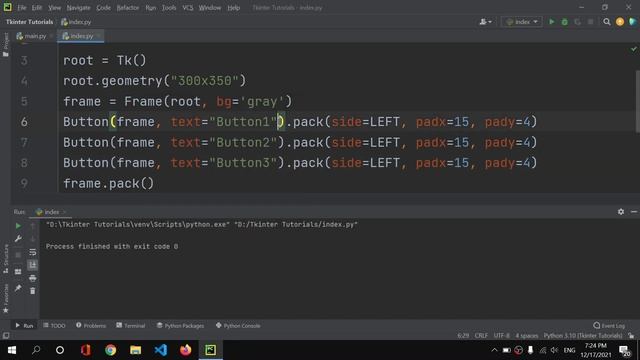Show hidden system tray icons chevron
640x360 pixels.
494,350
